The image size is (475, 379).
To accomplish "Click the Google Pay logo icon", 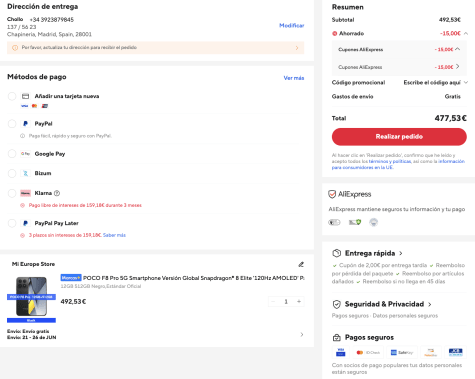I will pos(25,154).
